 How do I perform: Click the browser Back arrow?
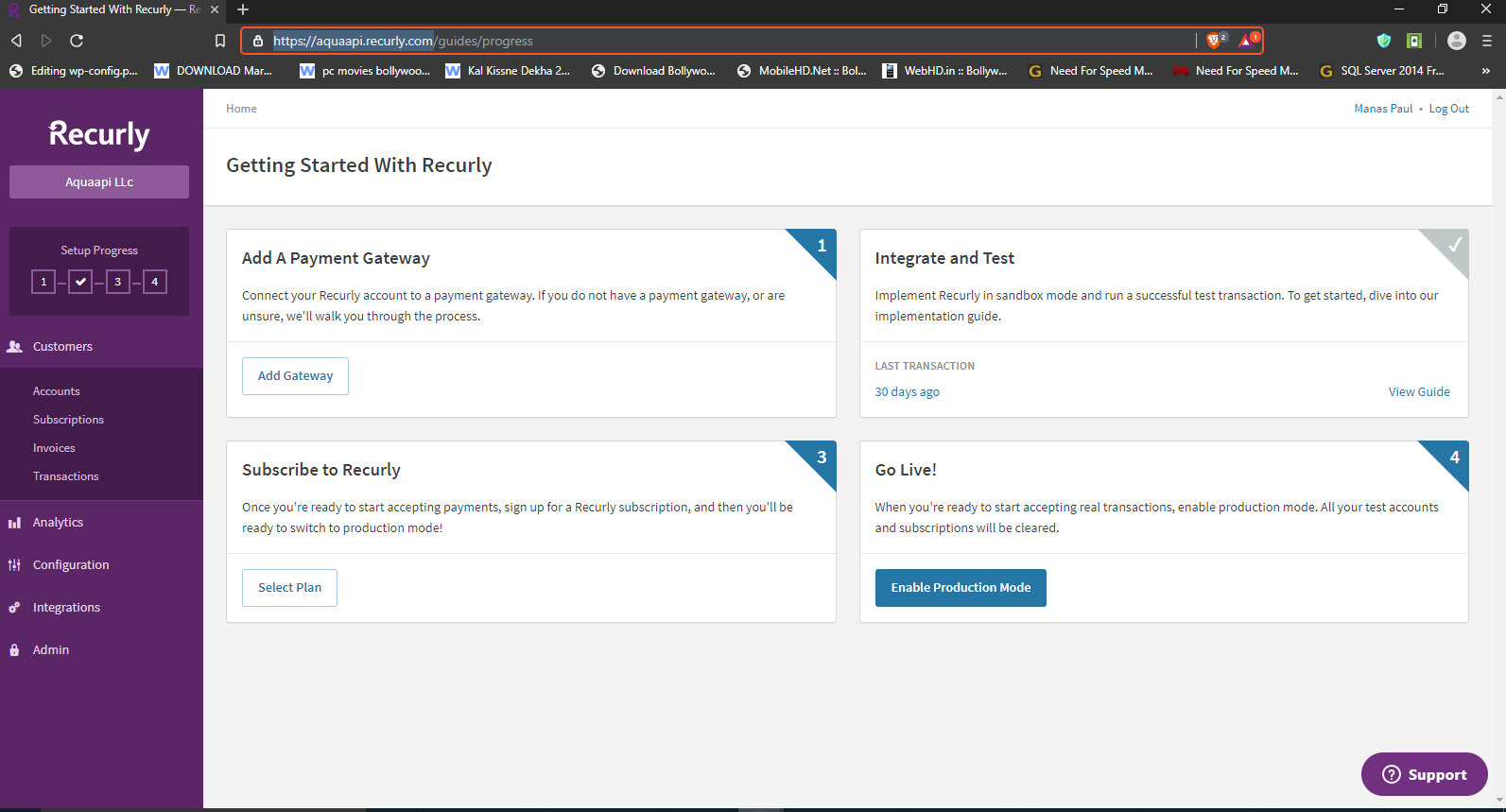(x=16, y=41)
